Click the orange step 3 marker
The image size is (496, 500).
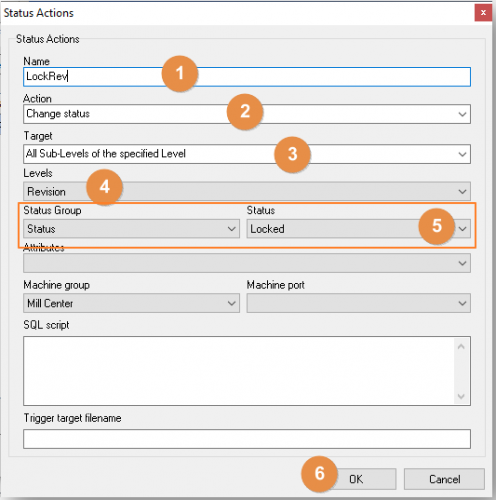tap(292, 154)
